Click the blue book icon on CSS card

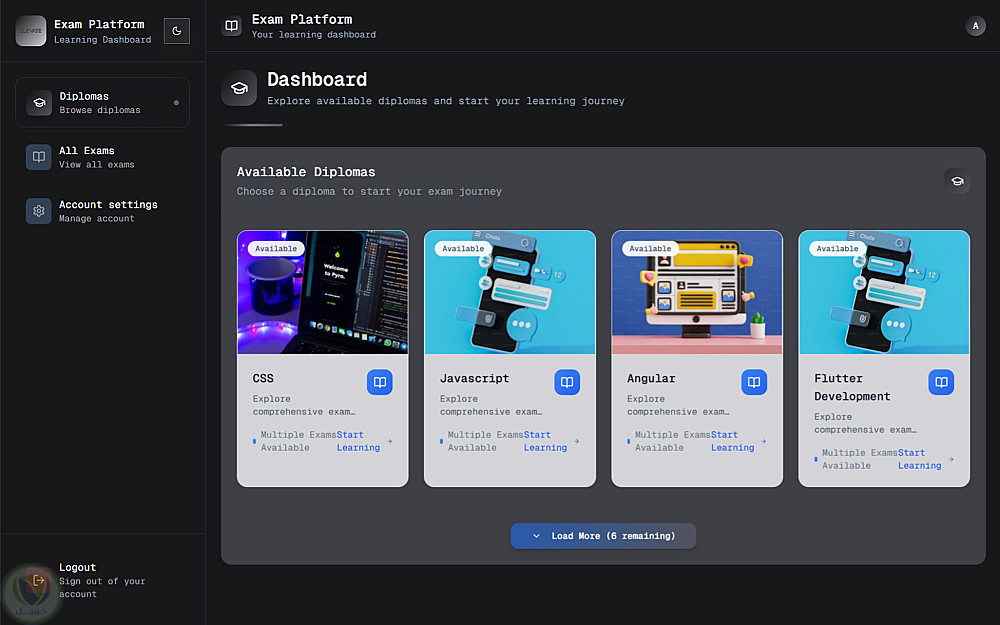(379, 382)
